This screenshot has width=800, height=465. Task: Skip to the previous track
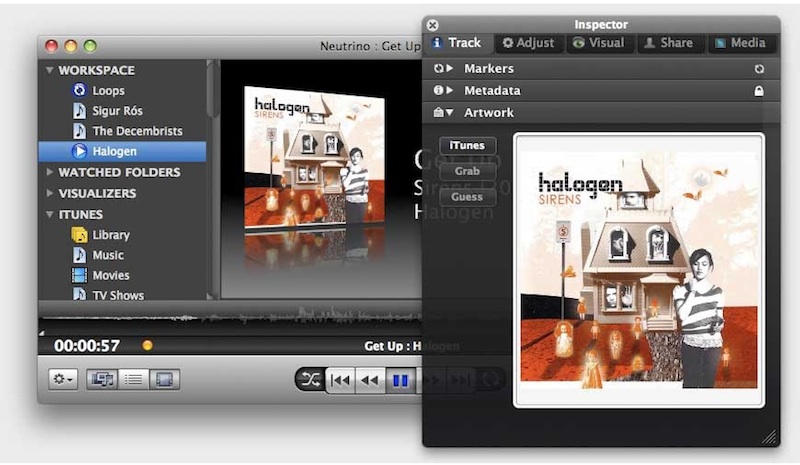coord(341,380)
